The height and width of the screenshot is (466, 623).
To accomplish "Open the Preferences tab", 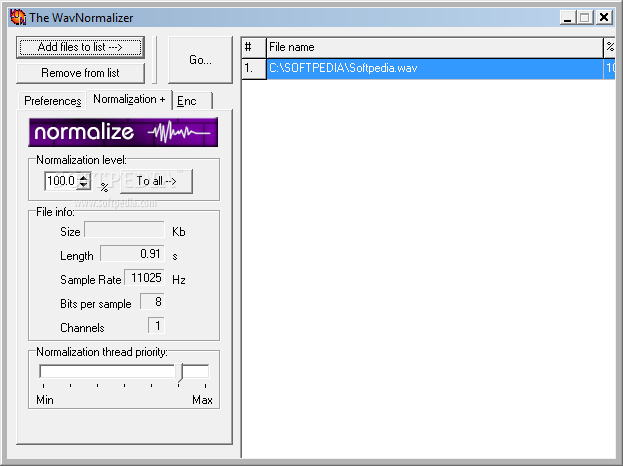I will 52,101.
